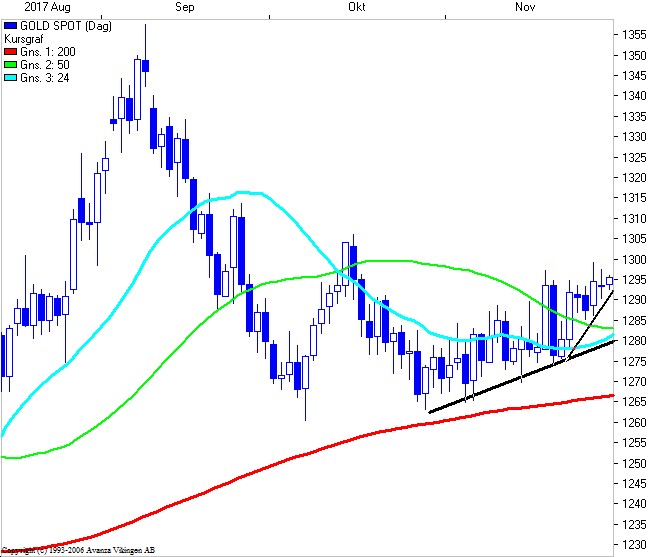649x557 pixels.
Task: Click the blue GOLD SPOT legend swatch
Action: [x=10, y=24]
